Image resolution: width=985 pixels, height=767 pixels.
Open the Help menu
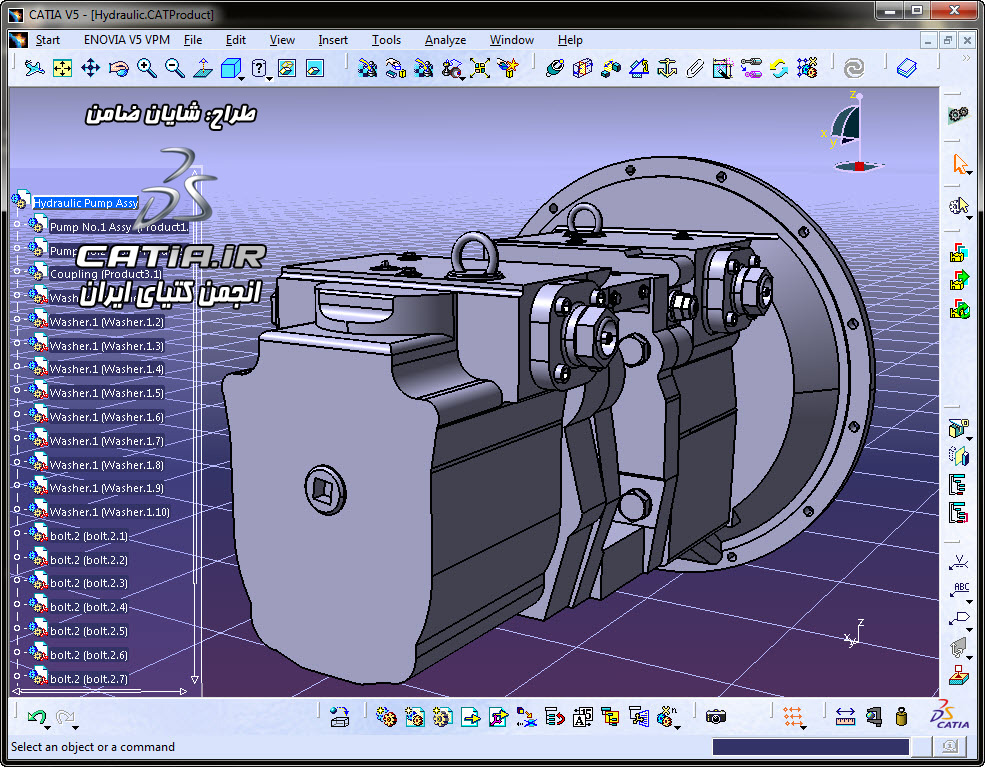tap(570, 40)
